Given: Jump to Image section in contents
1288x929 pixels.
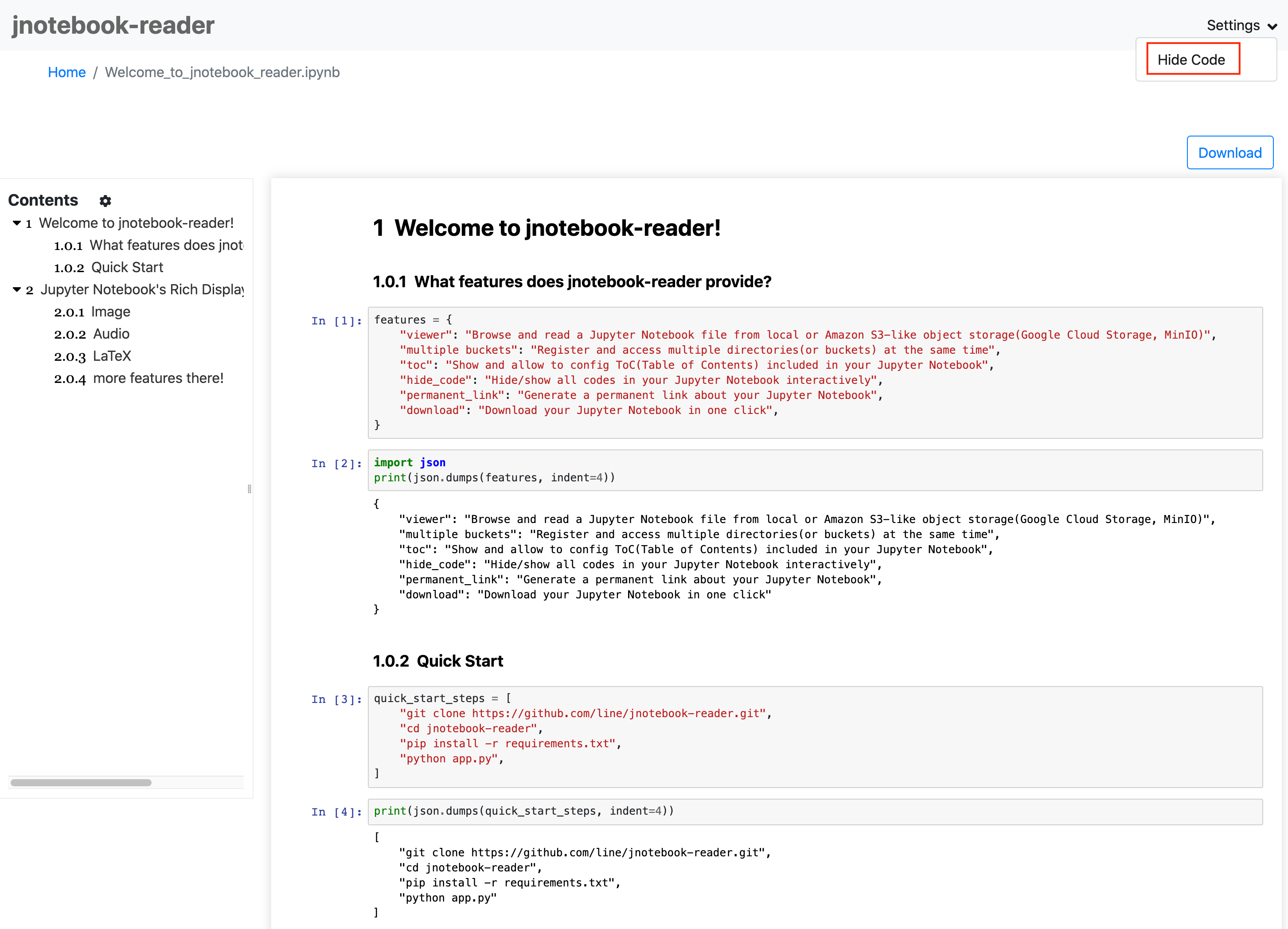Looking at the screenshot, I should tap(110, 312).
